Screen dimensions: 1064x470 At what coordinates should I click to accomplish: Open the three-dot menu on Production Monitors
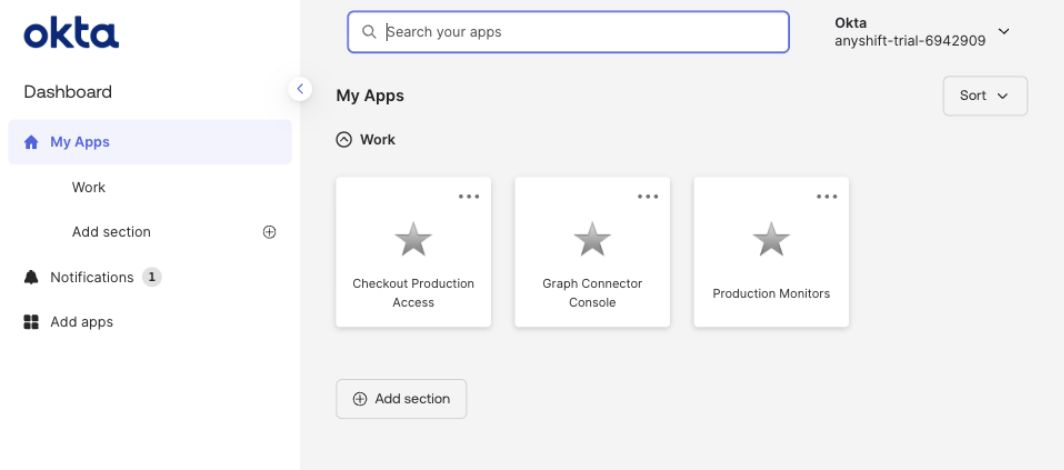(827, 197)
